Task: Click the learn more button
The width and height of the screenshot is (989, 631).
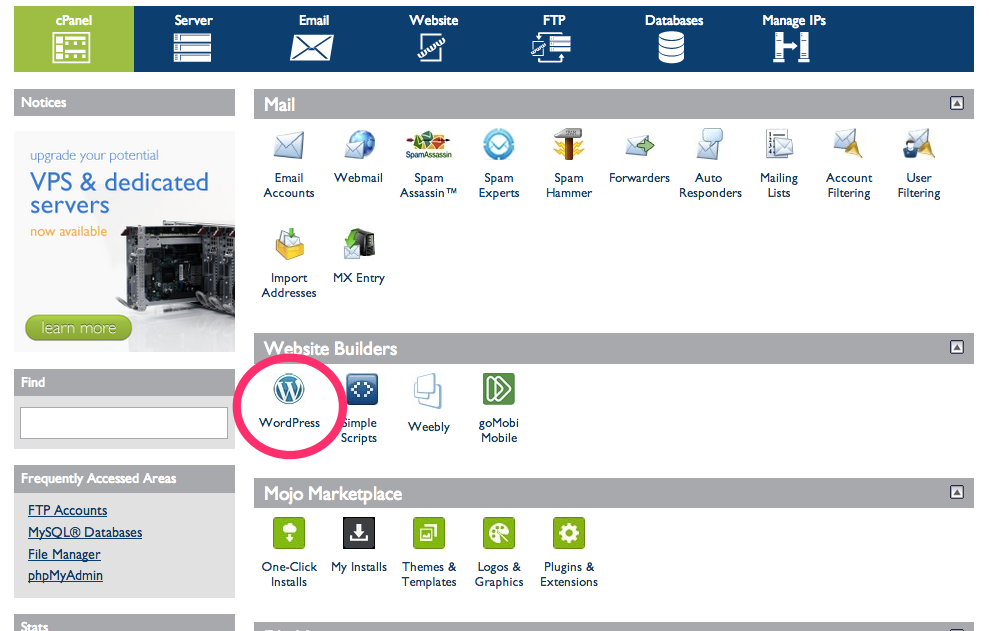Action: click(78, 328)
